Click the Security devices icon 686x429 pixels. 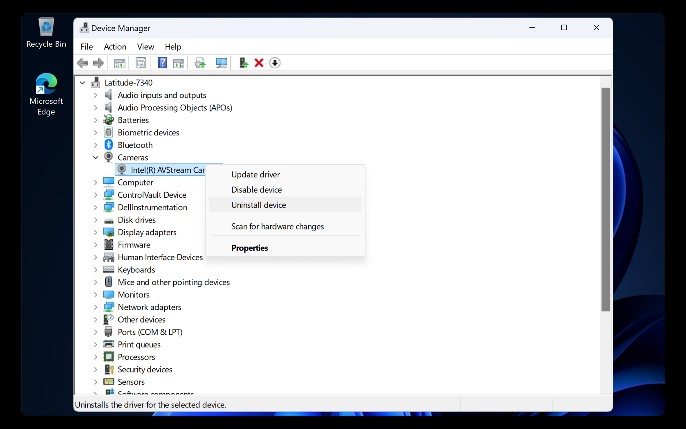(x=108, y=369)
